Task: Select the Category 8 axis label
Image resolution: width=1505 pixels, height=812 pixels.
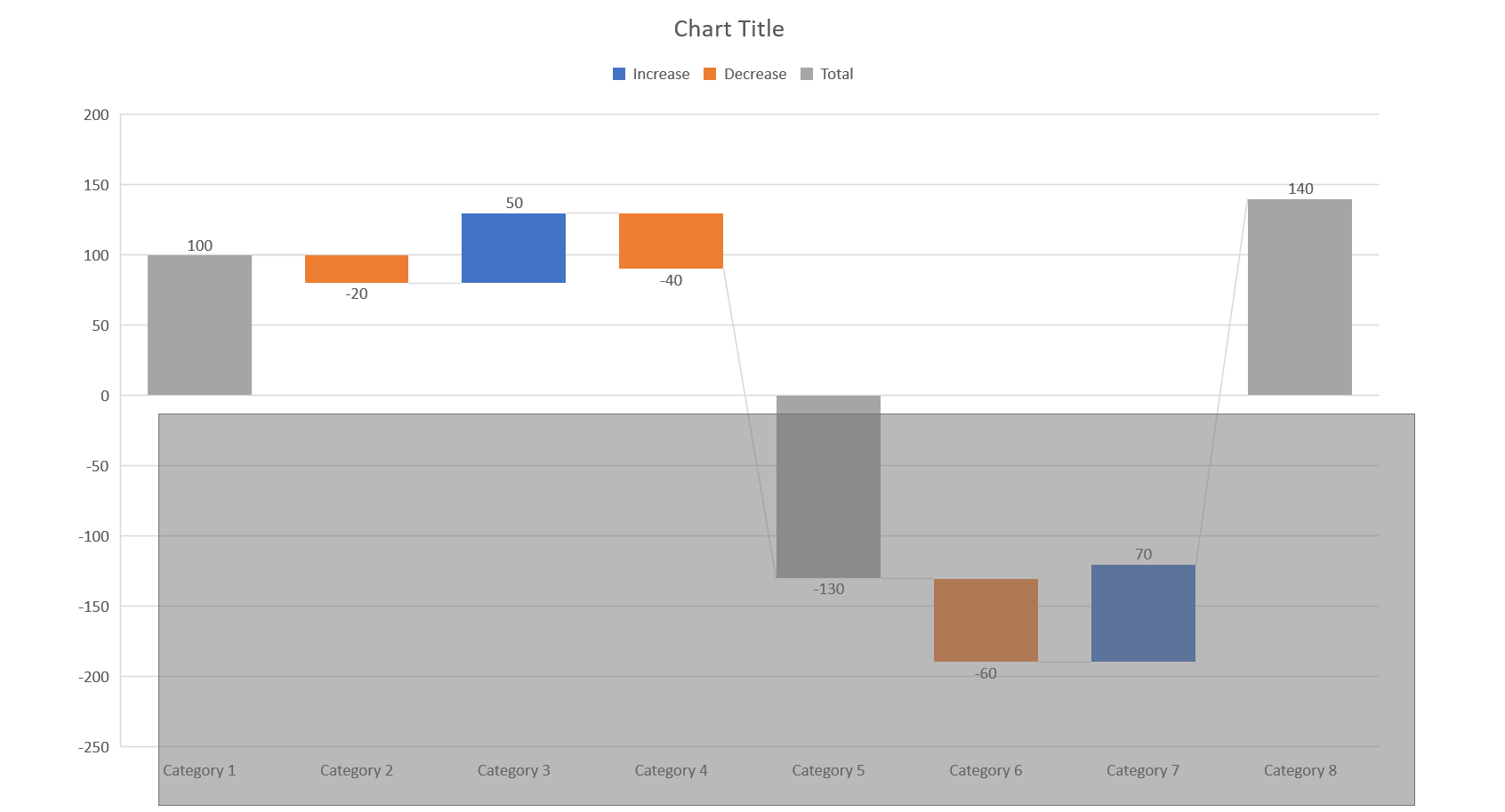Action: 1300,770
